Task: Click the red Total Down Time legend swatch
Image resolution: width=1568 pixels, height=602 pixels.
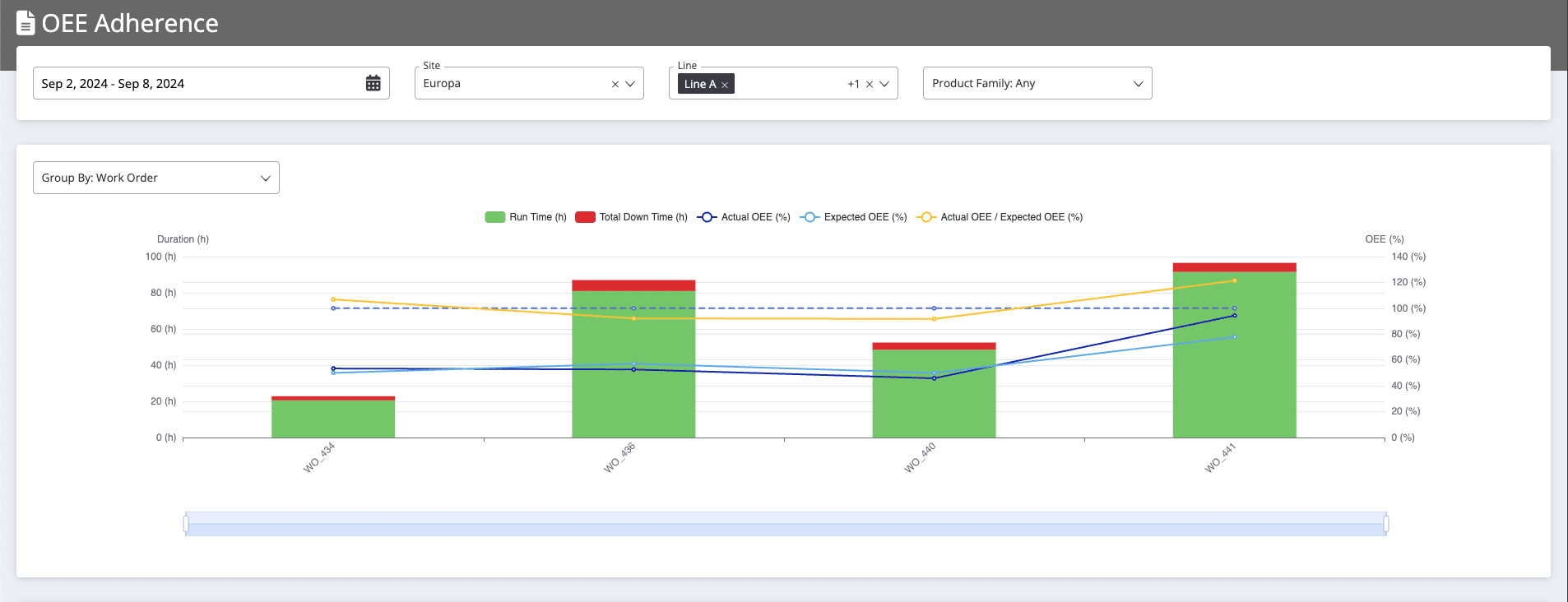Action: (x=585, y=217)
